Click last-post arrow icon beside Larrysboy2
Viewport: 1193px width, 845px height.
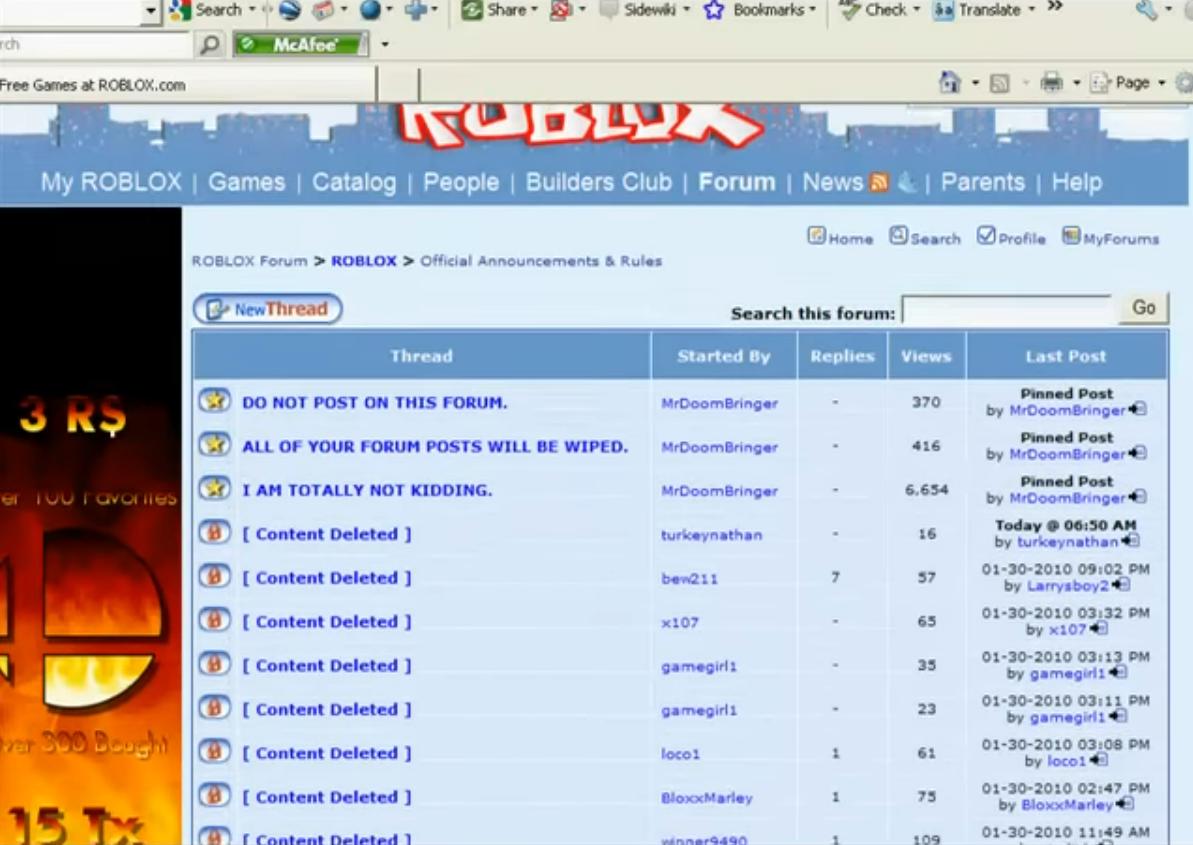tap(1120, 585)
